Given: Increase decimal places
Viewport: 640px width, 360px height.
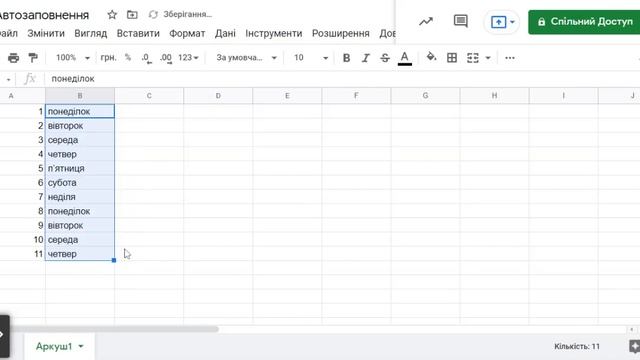Looking at the screenshot, I should (166, 58).
